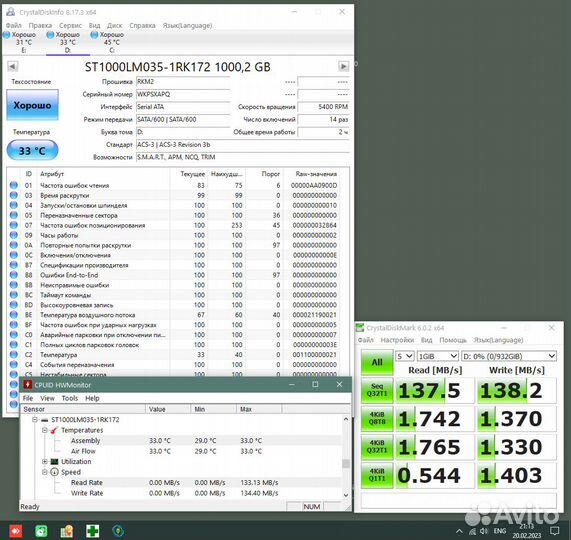The width and height of the screenshot is (571, 540).
Task: Click the Air Flow temperature row
Action: tap(181, 451)
